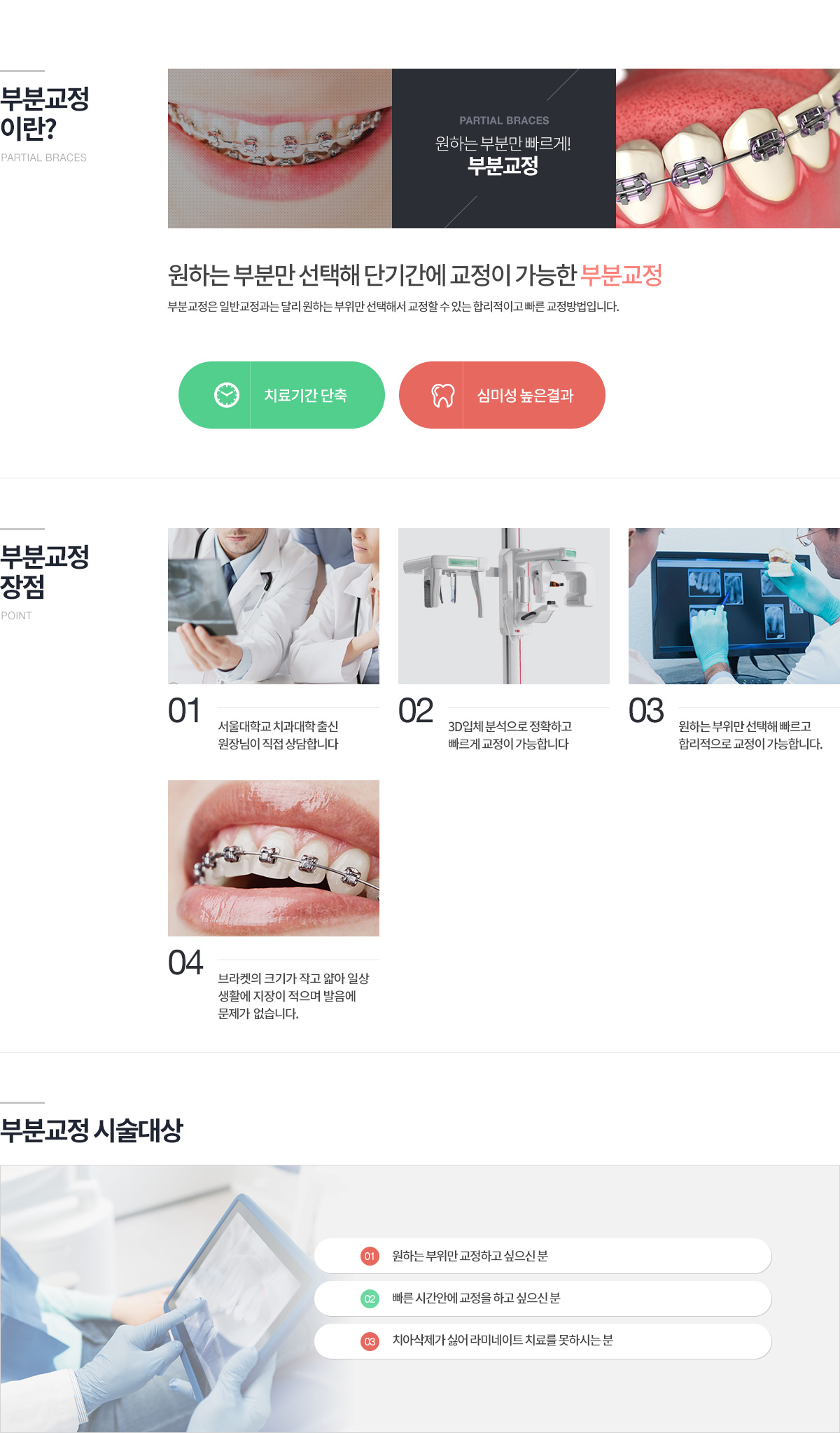The width and height of the screenshot is (840, 1433).
Task: Open the smiling braces banner photo
Action: 280,148
